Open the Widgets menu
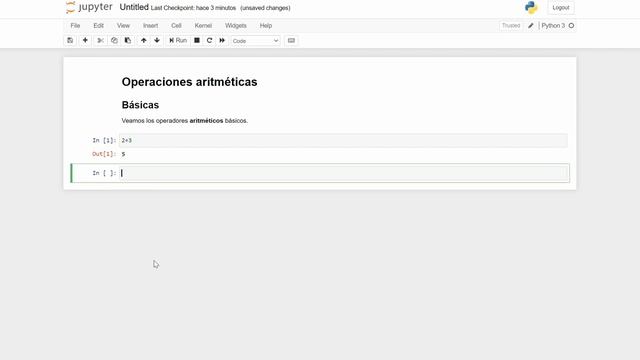 click(236, 25)
